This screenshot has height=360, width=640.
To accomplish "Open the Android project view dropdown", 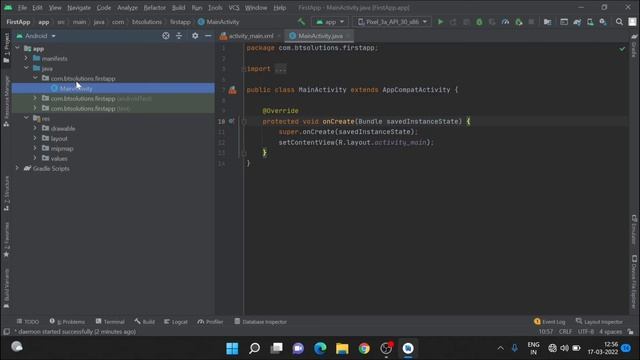I will tap(36, 36).
